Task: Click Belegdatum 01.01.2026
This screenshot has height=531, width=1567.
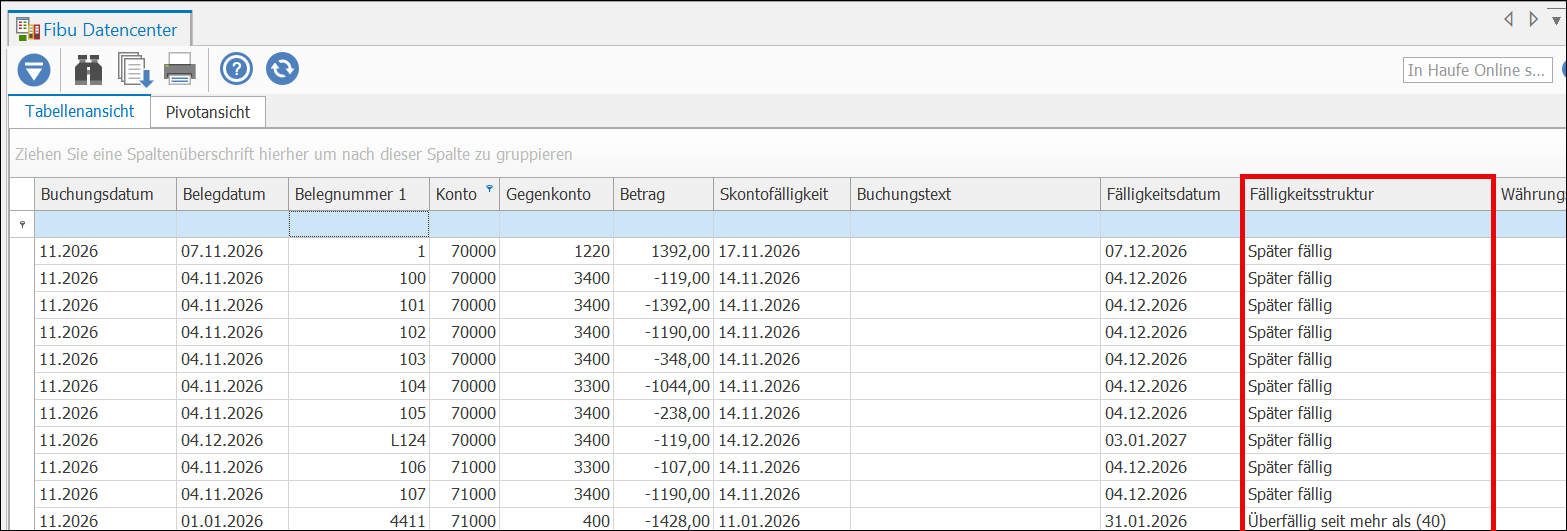Action: 232,520
